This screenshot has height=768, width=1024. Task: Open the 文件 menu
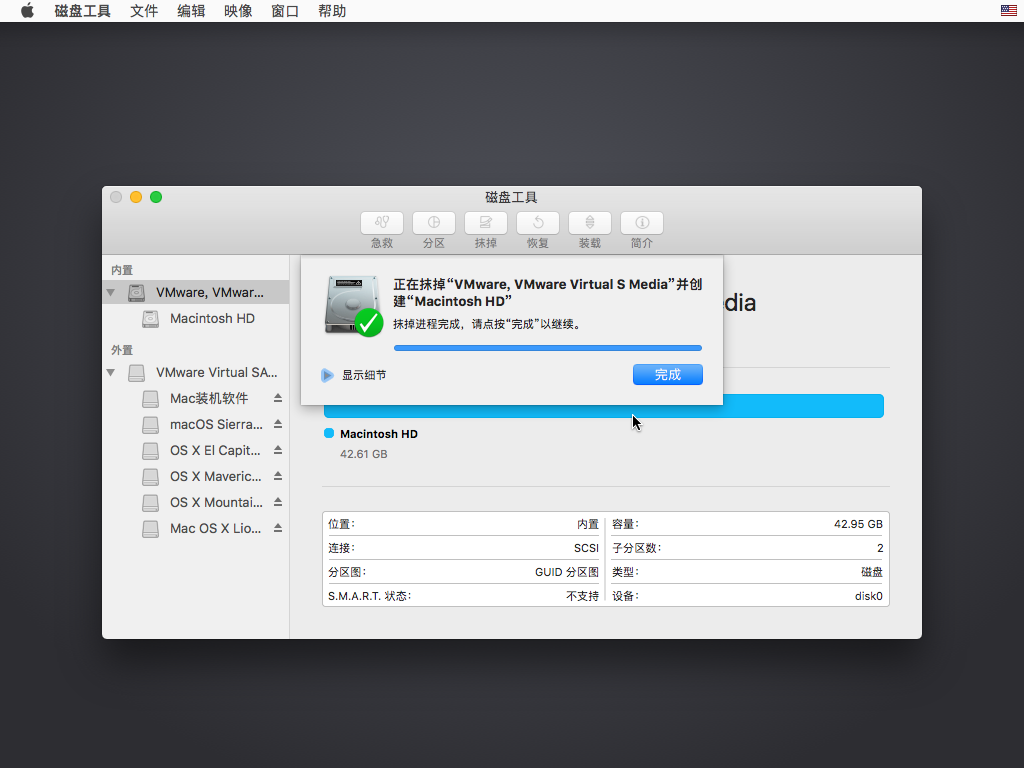(144, 11)
